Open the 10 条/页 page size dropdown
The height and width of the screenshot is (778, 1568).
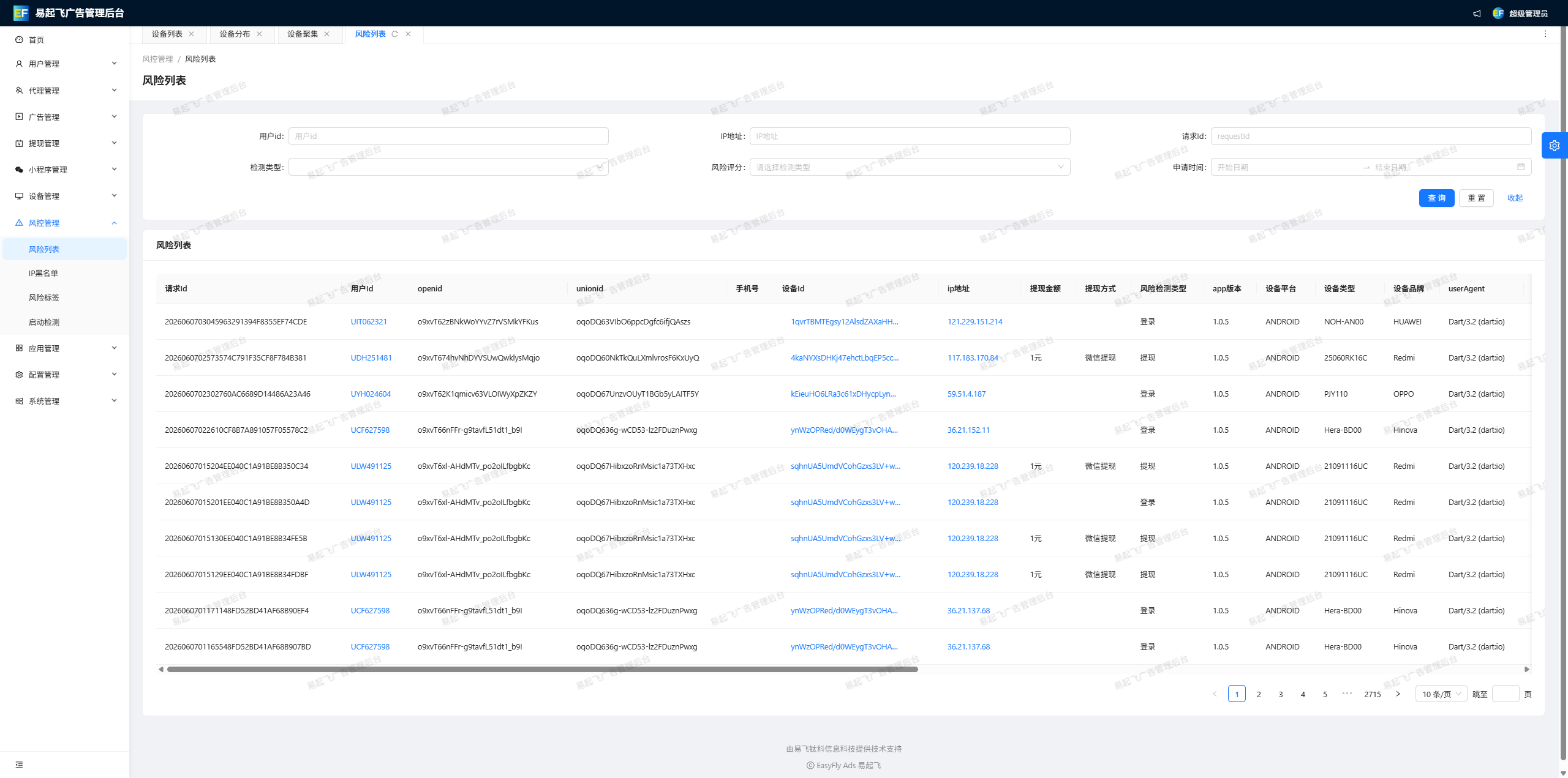tap(1441, 694)
